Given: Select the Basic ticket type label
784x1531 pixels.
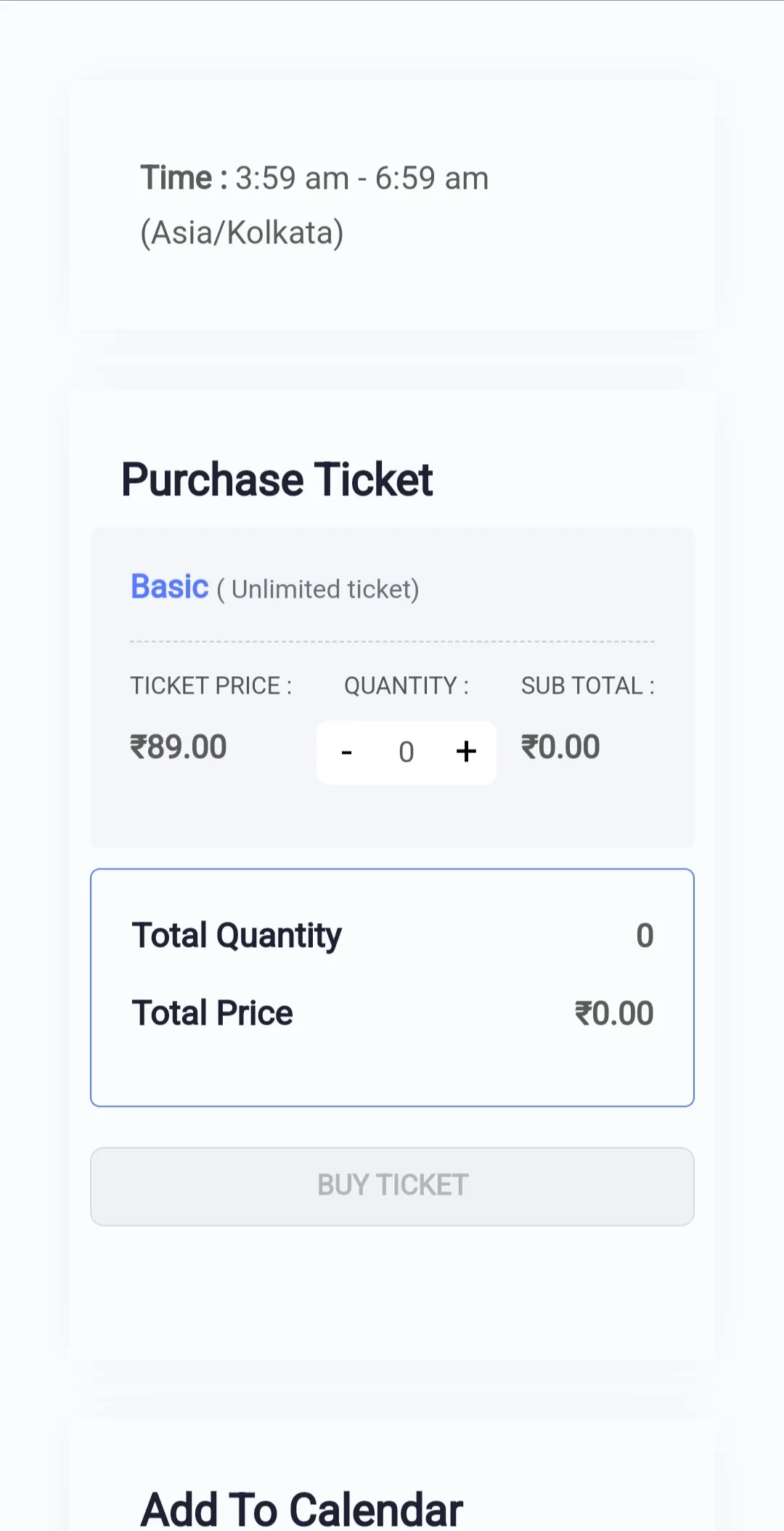Looking at the screenshot, I should 169,586.
